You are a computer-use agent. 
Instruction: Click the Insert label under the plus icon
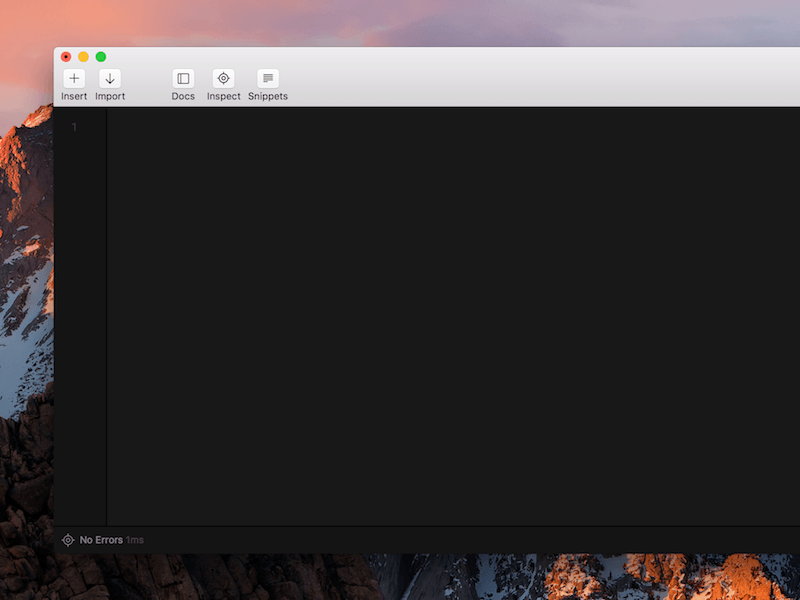point(74,96)
